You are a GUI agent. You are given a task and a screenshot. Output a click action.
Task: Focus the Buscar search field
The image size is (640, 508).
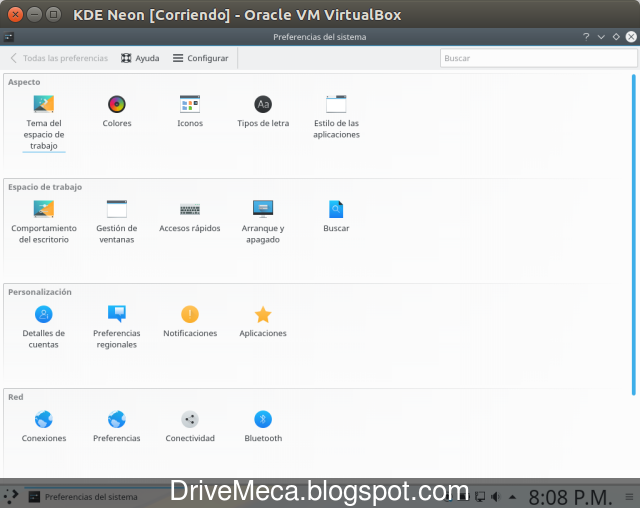(x=538, y=58)
